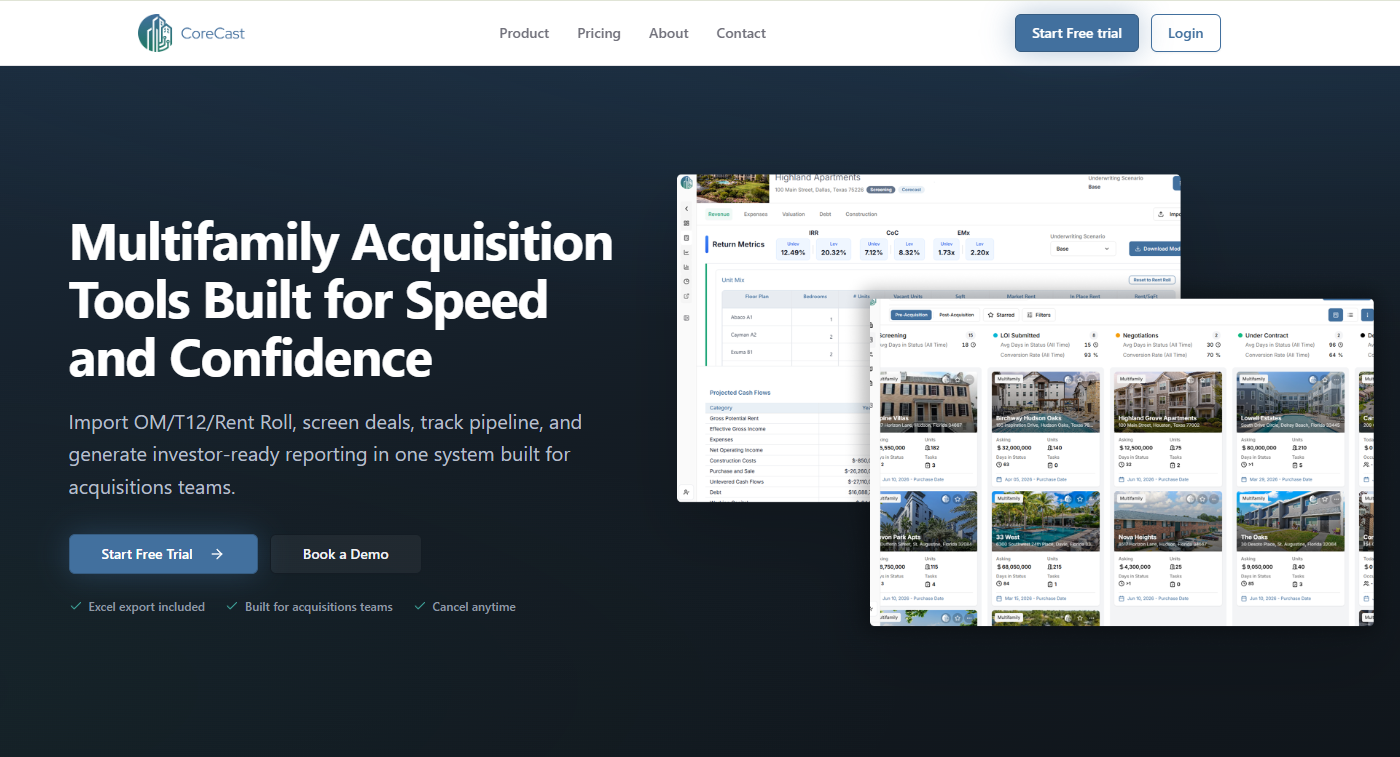Select the Revenue tab in underwriting screenshot
The image size is (1400, 757).
click(x=719, y=214)
